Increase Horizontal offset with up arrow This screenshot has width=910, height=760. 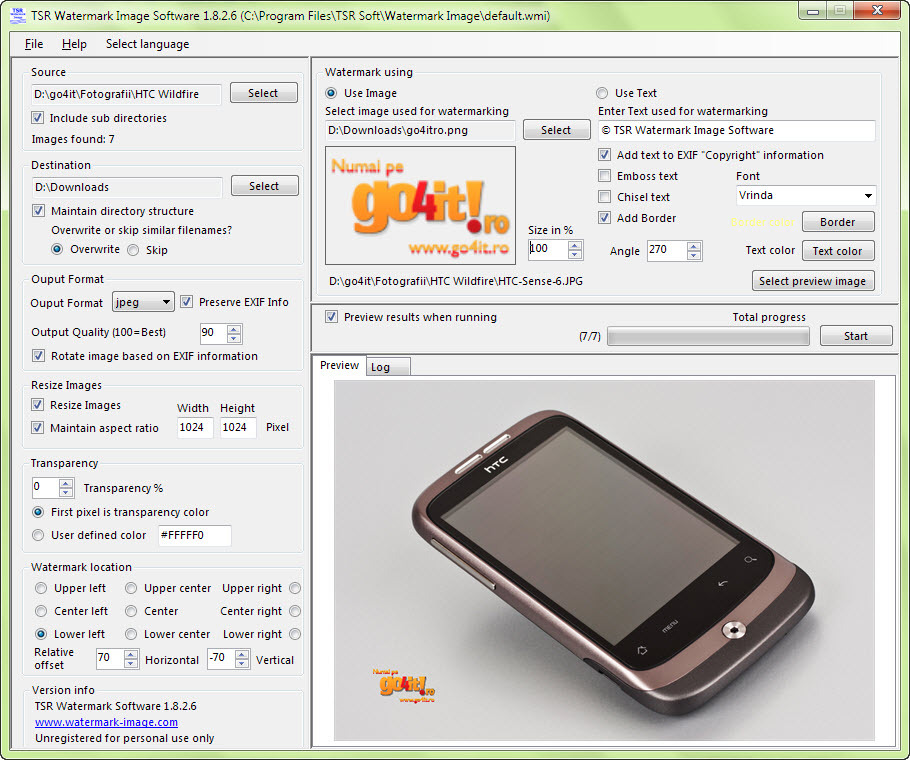pyautogui.click(x=131, y=654)
